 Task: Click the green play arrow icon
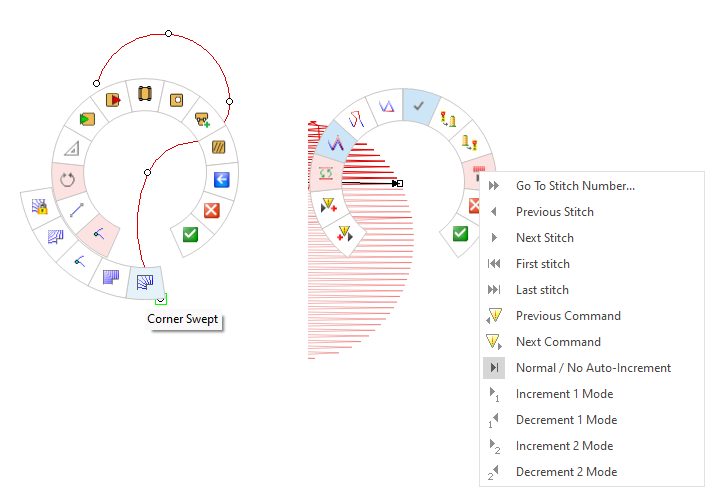(87, 120)
